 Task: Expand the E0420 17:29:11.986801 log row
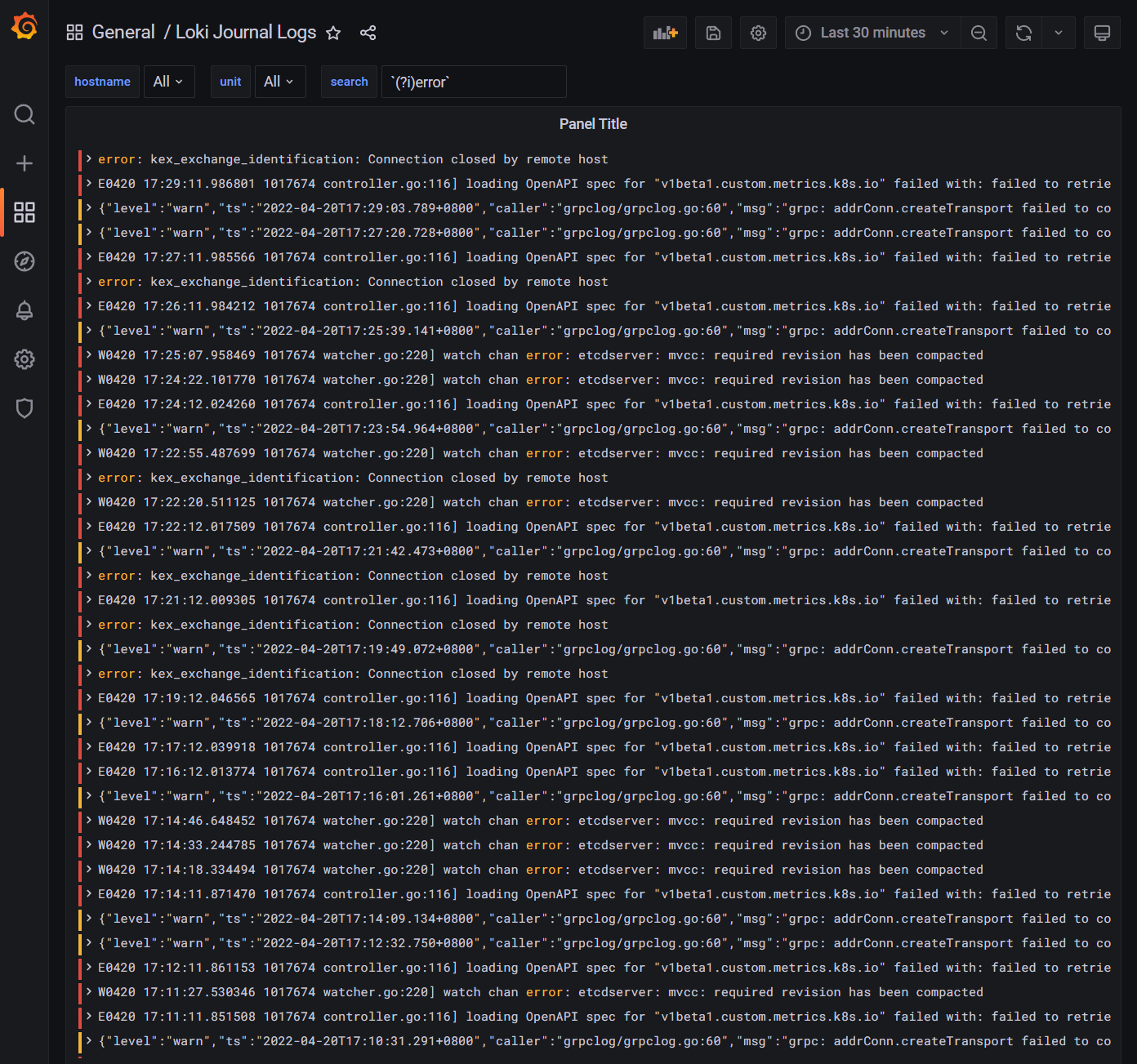tap(89, 183)
